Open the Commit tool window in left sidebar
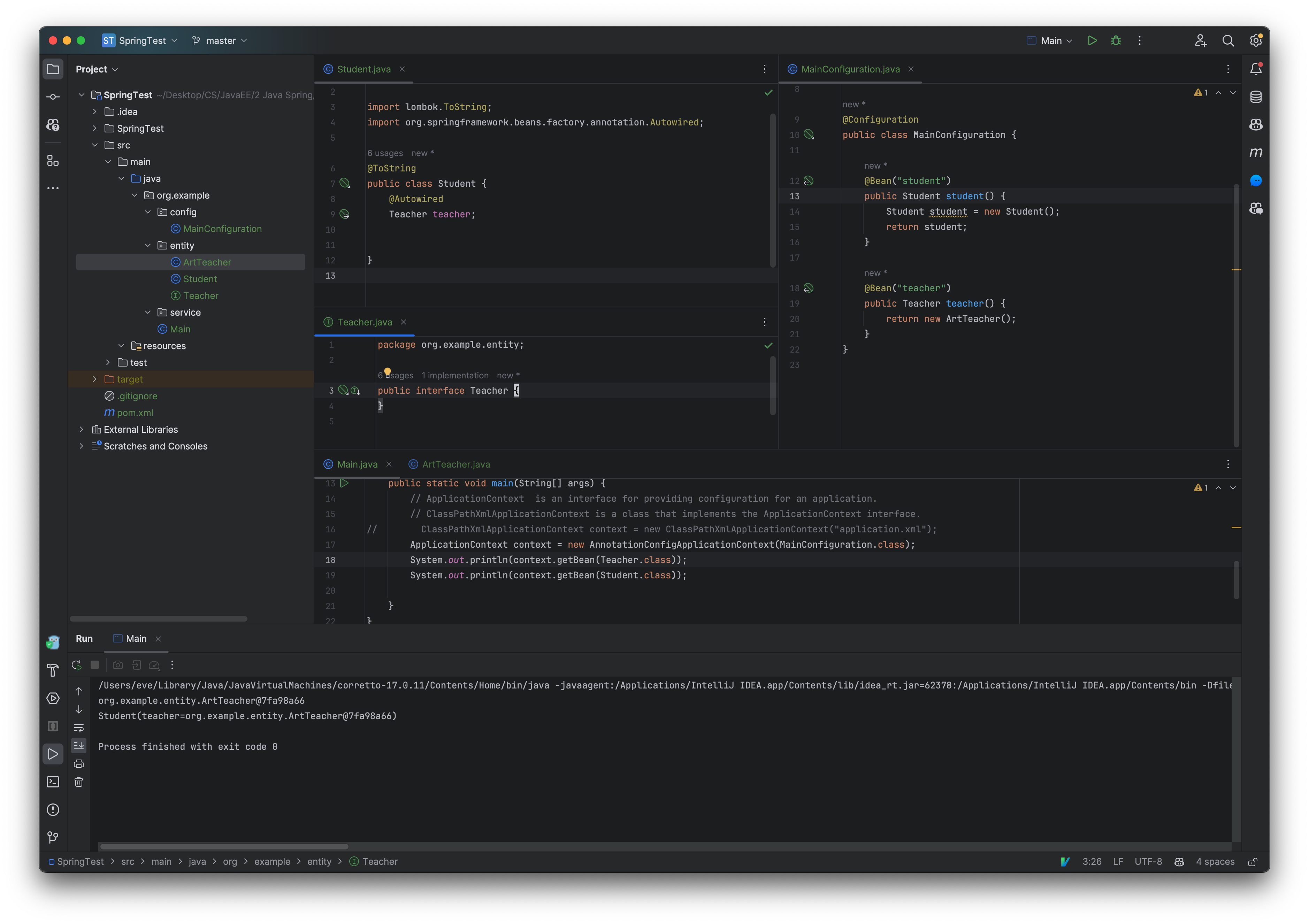 (53, 96)
